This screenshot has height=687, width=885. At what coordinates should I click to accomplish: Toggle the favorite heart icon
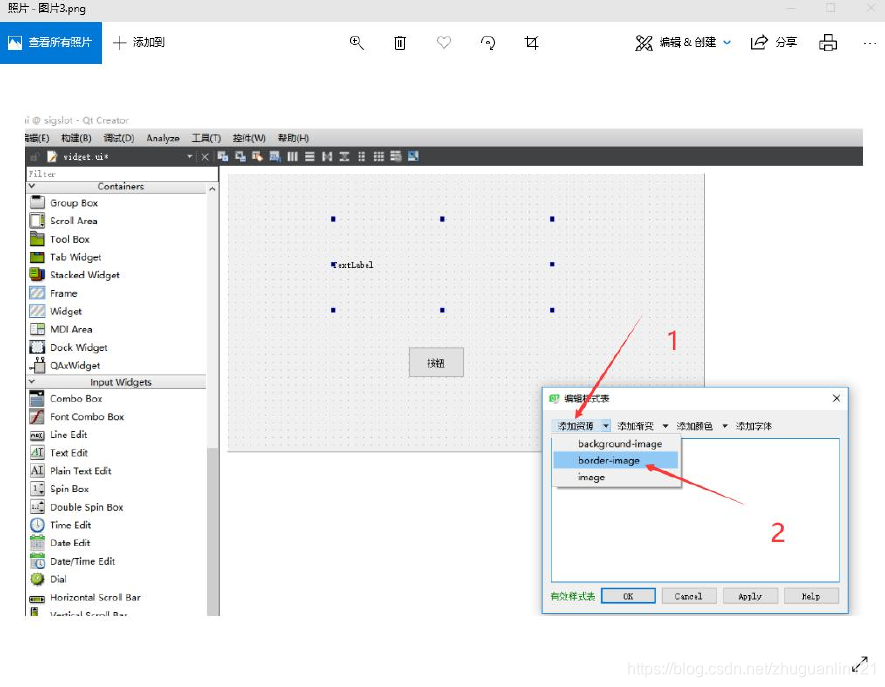pyautogui.click(x=444, y=42)
